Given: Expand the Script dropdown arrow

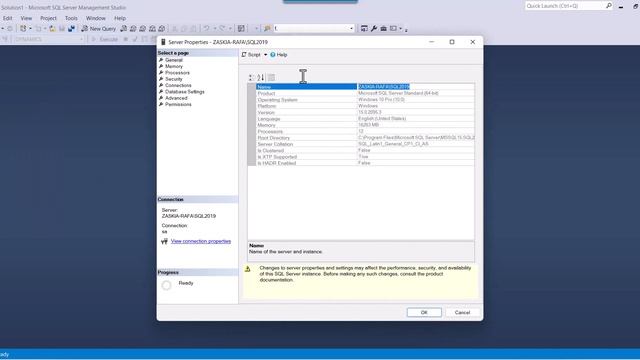Looking at the screenshot, I should tap(265, 55).
